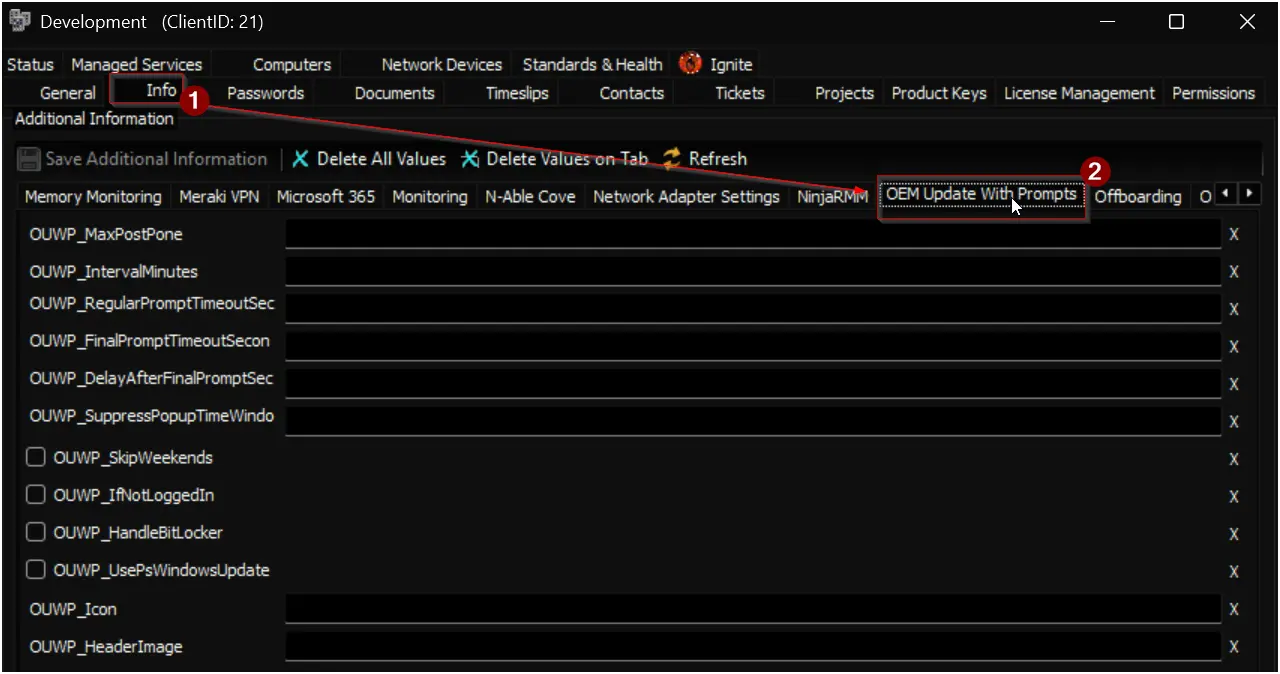Click the Save Additional Information disk icon

29,159
